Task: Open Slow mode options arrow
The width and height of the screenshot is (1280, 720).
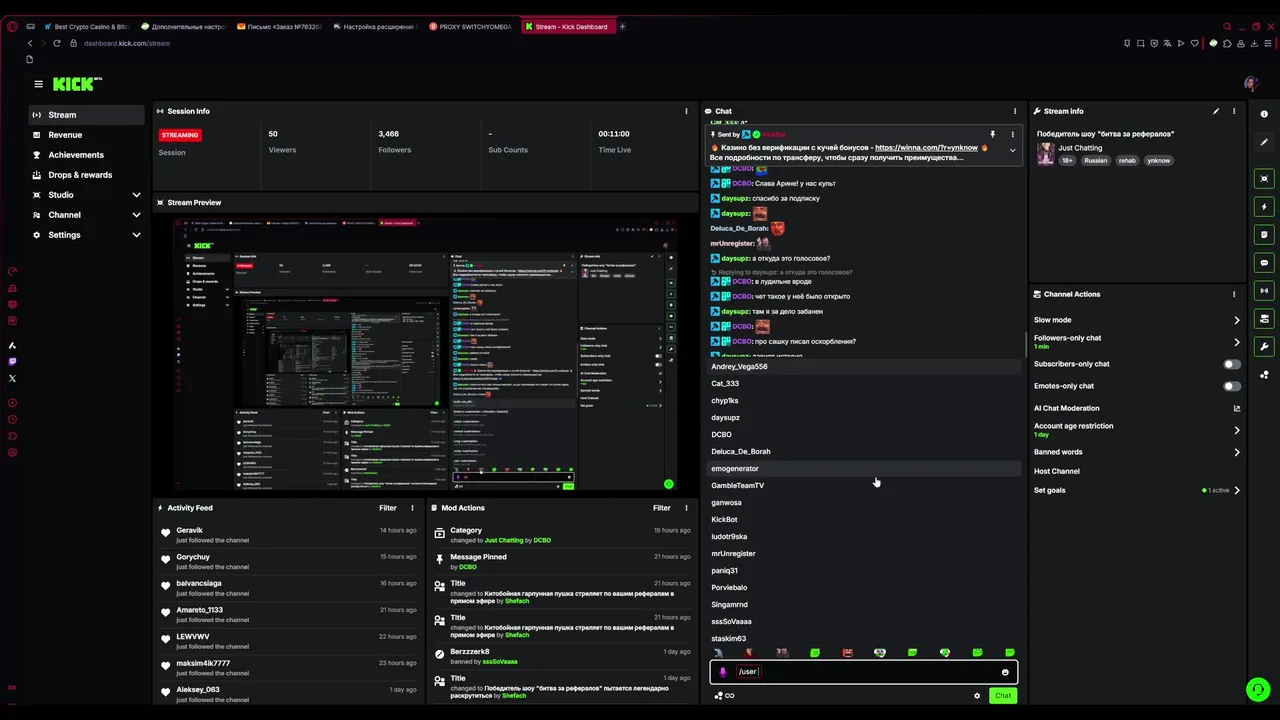Action: [1237, 320]
